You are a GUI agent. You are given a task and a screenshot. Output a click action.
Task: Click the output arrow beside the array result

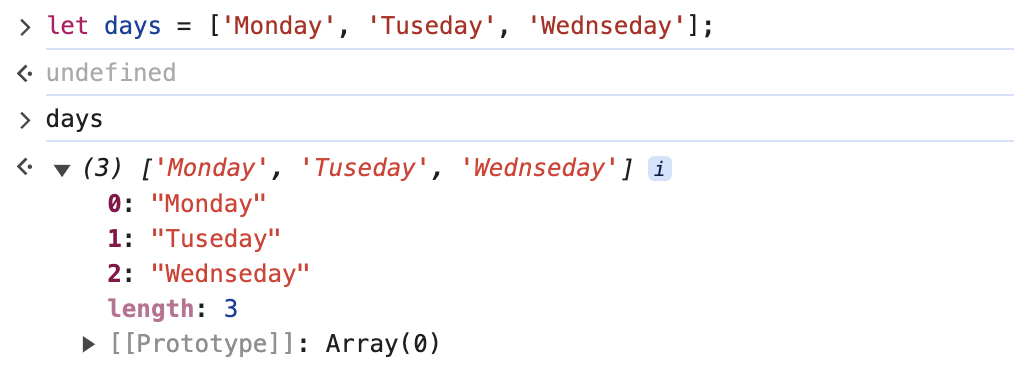pyautogui.click(x=25, y=168)
